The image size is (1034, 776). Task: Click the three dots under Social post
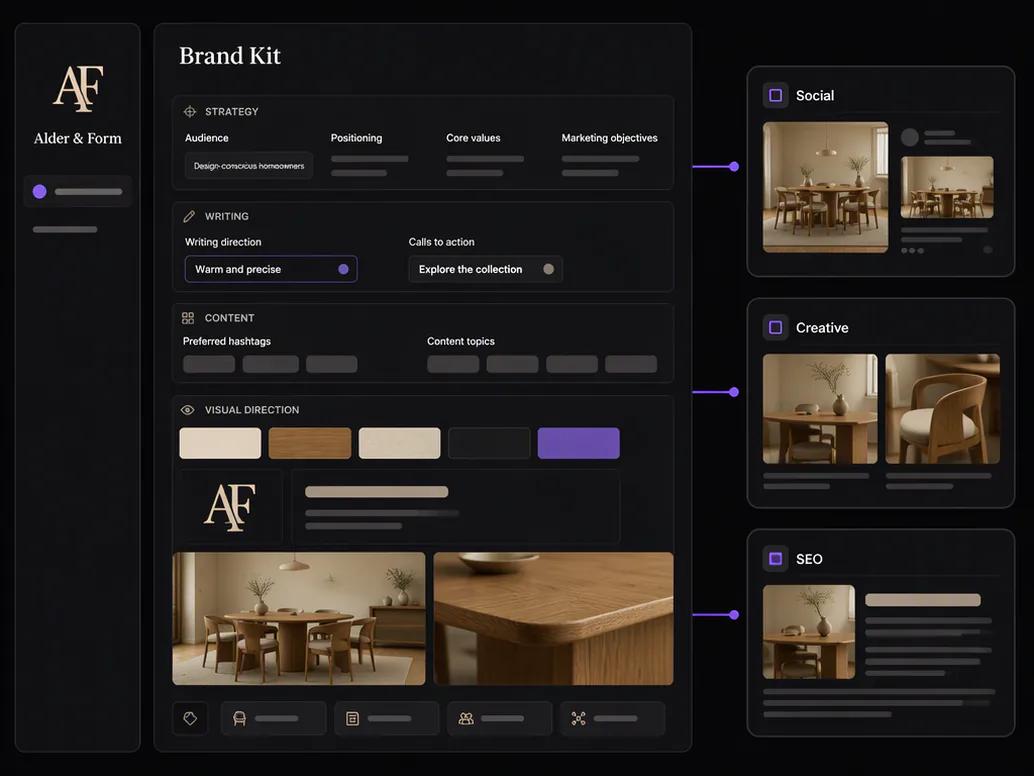pyautogui.click(x=912, y=251)
